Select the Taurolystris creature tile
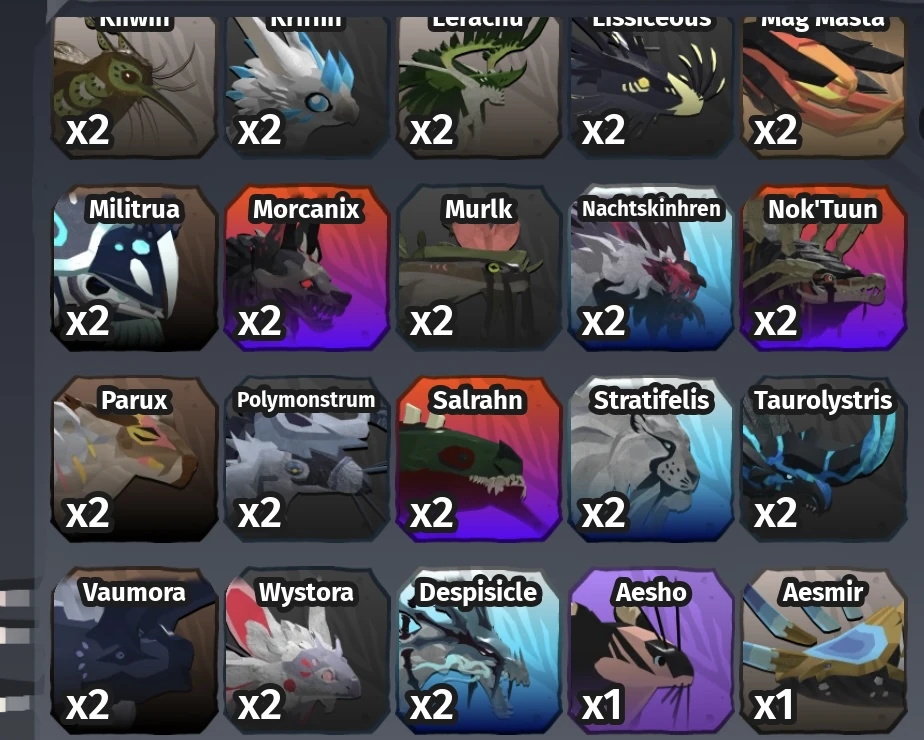Screen dimensions: 924x740 click(823, 459)
